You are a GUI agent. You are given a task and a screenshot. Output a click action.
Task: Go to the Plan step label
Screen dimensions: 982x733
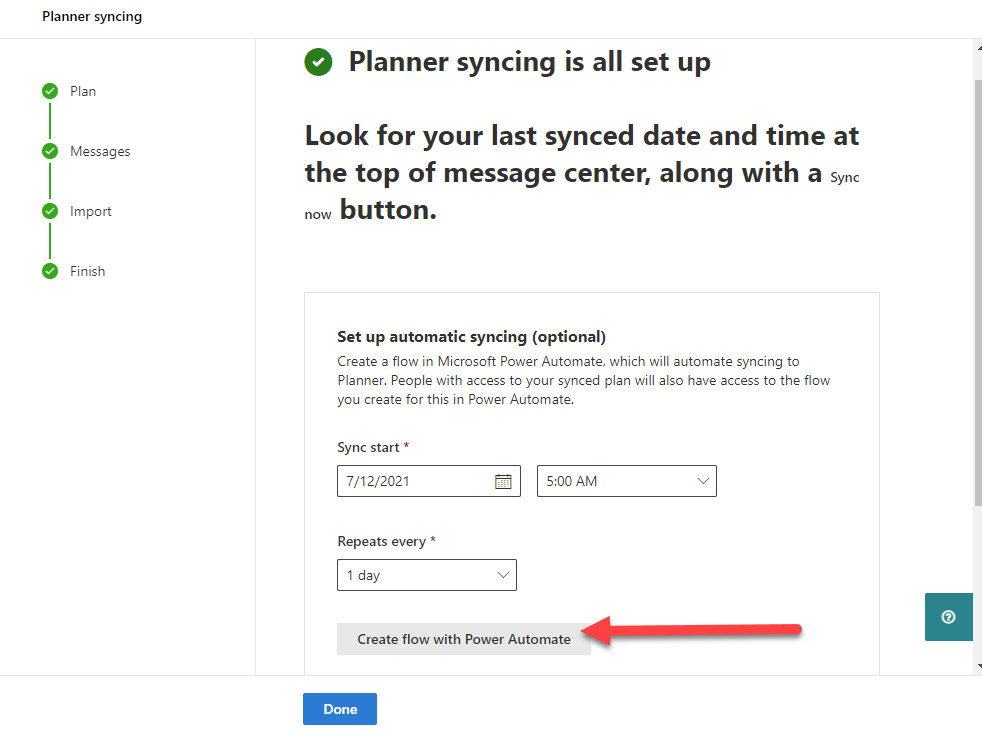pyautogui.click(x=83, y=91)
